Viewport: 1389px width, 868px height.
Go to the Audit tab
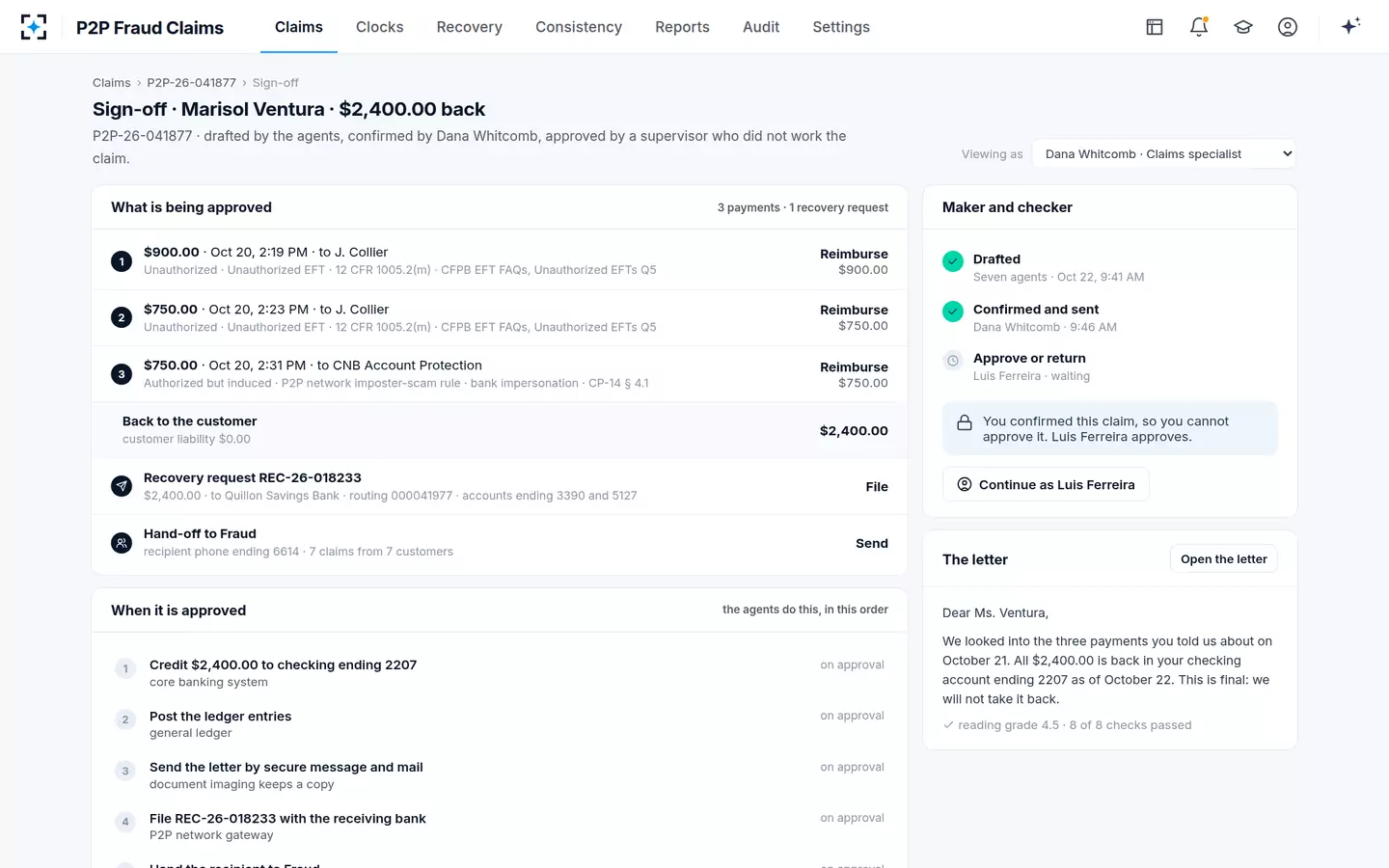tap(761, 27)
